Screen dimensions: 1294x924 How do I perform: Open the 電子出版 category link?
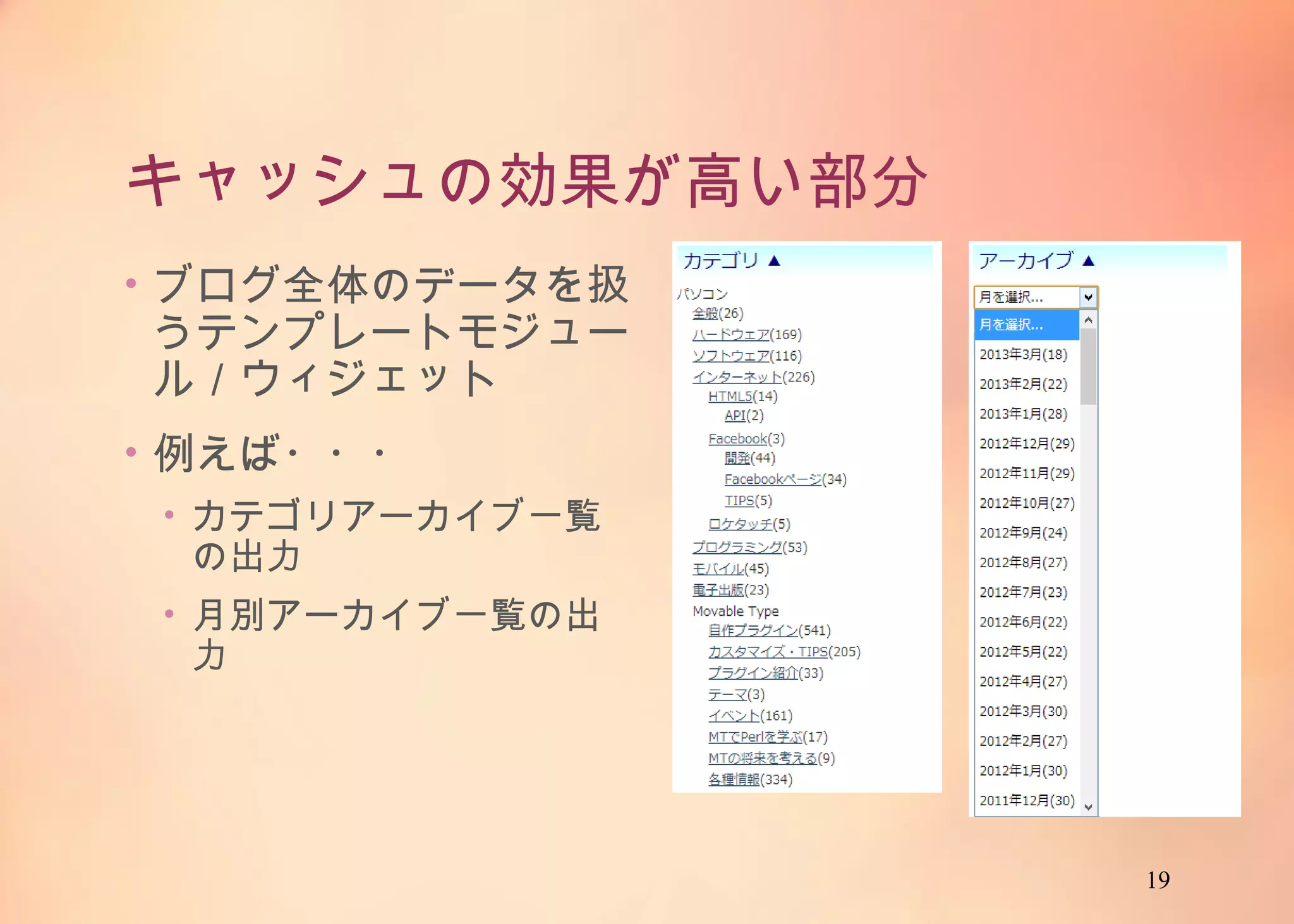tap(718, 590)
